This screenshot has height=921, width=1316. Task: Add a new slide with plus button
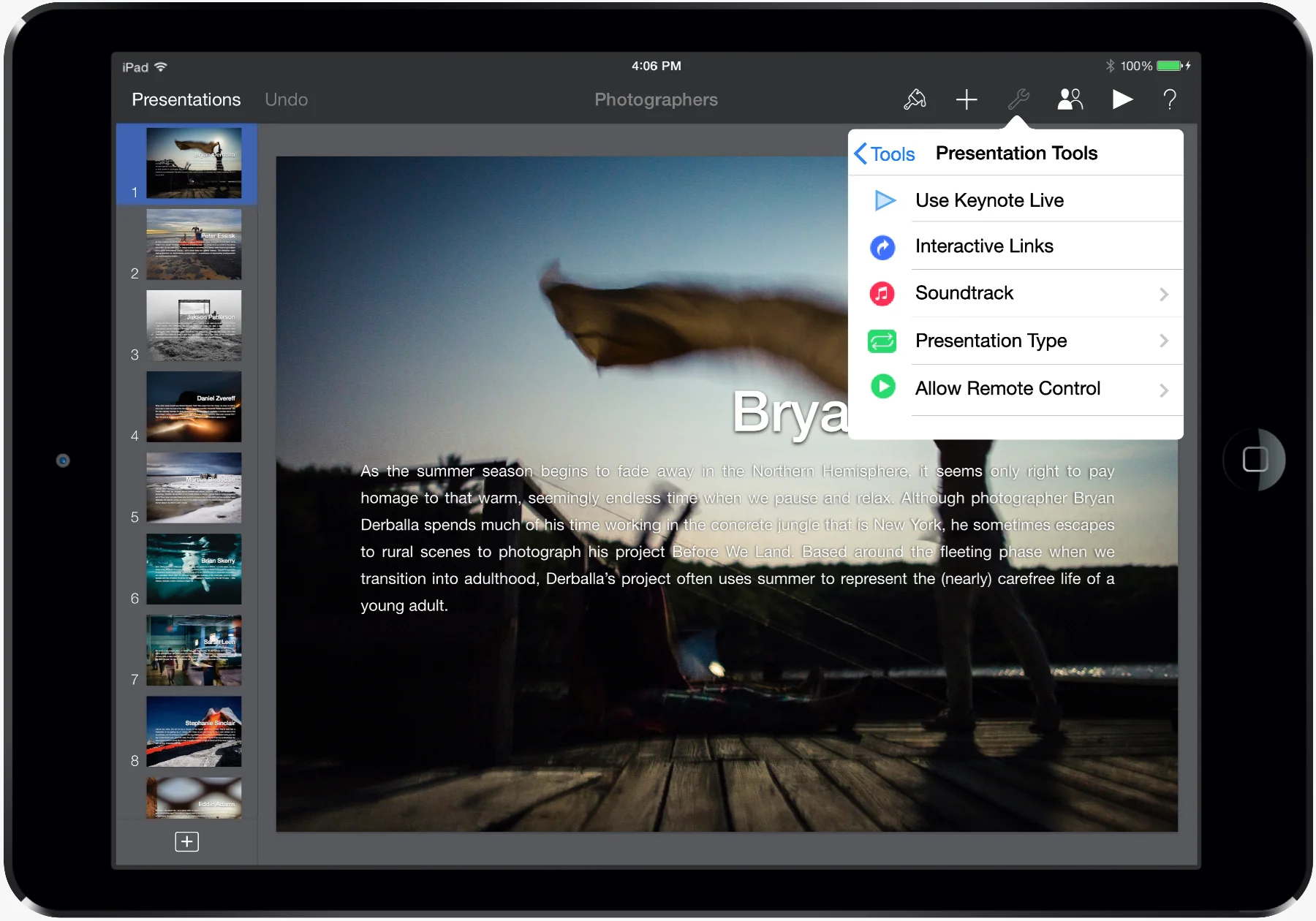point(186,842)
